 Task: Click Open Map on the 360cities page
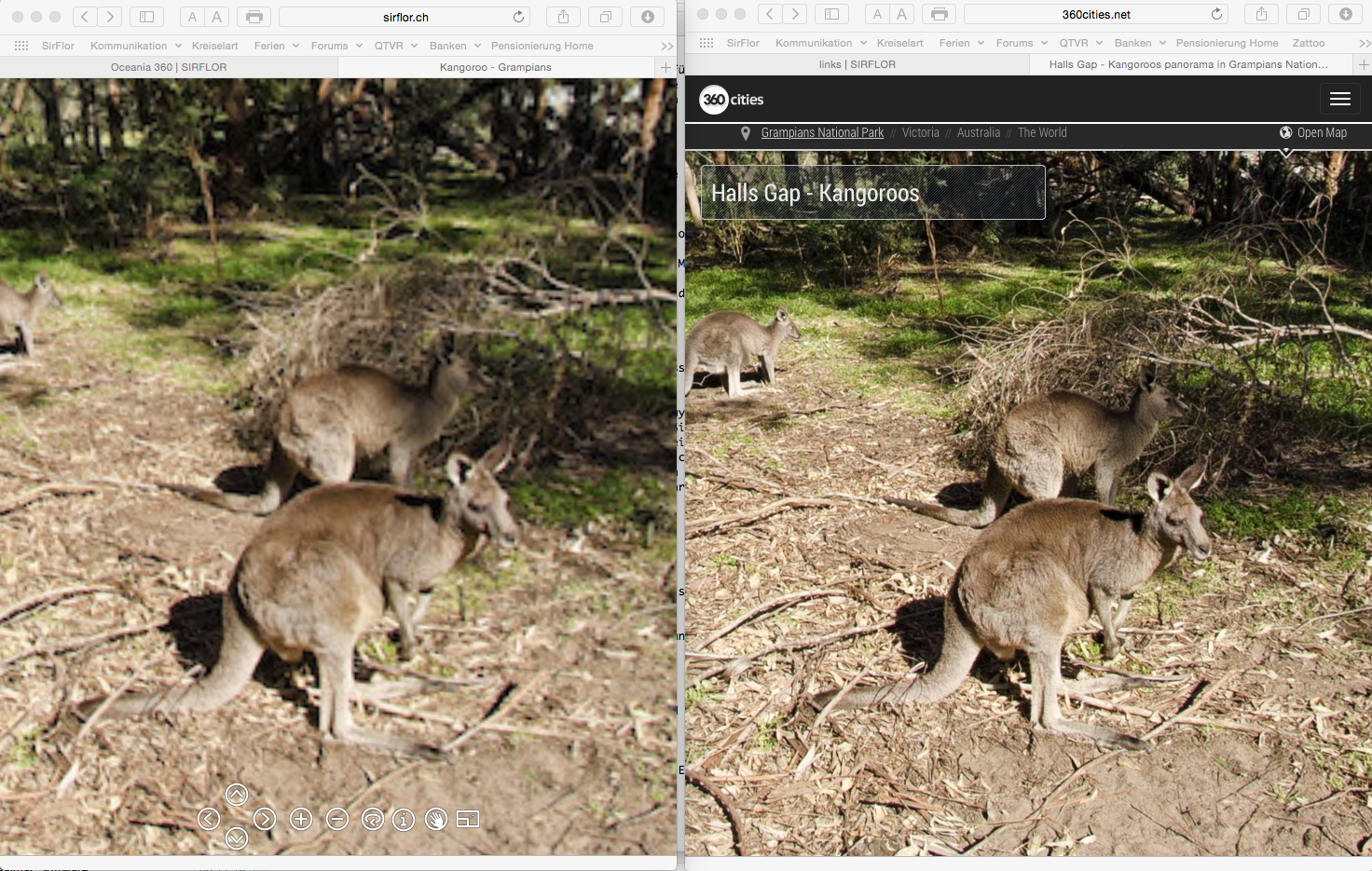tap(1313, 133)
